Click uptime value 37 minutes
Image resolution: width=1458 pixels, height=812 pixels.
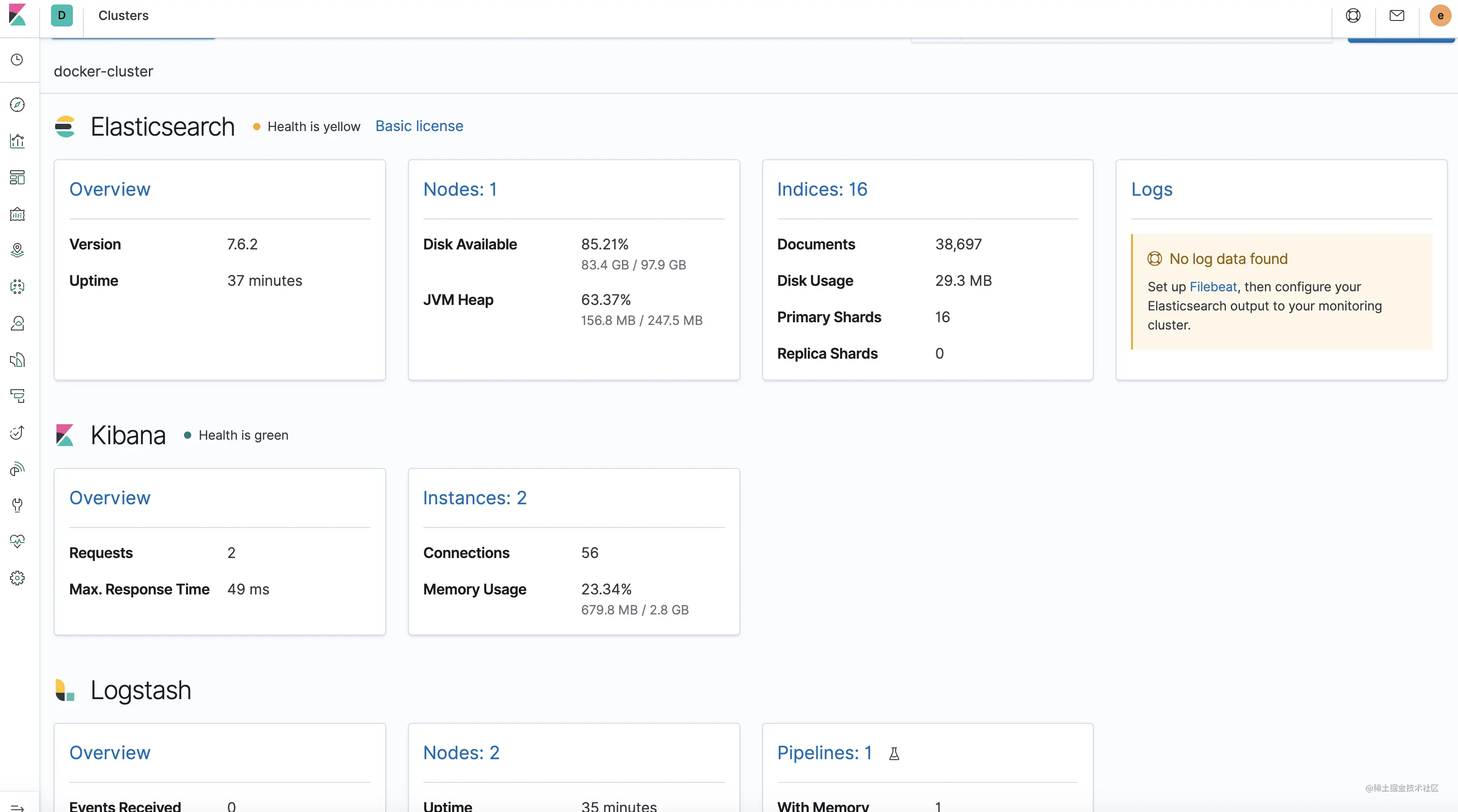[x=265, y=281]
